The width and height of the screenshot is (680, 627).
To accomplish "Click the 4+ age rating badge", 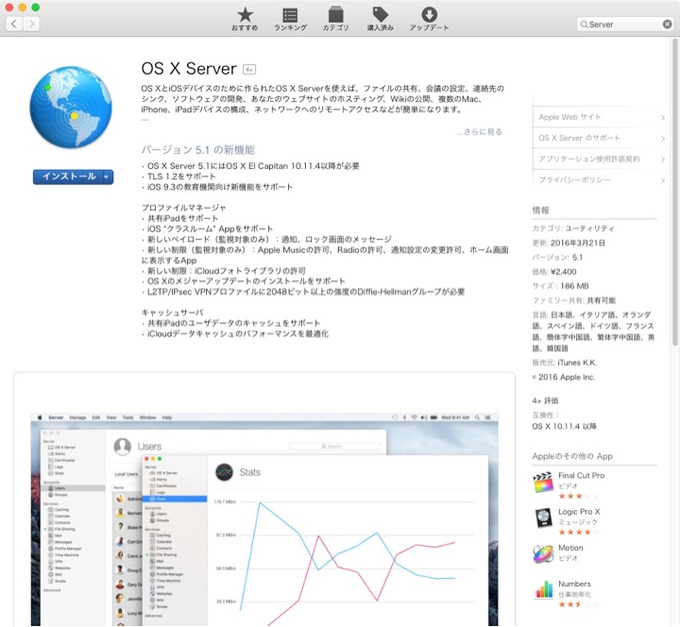I will click(x=249, y=69).
